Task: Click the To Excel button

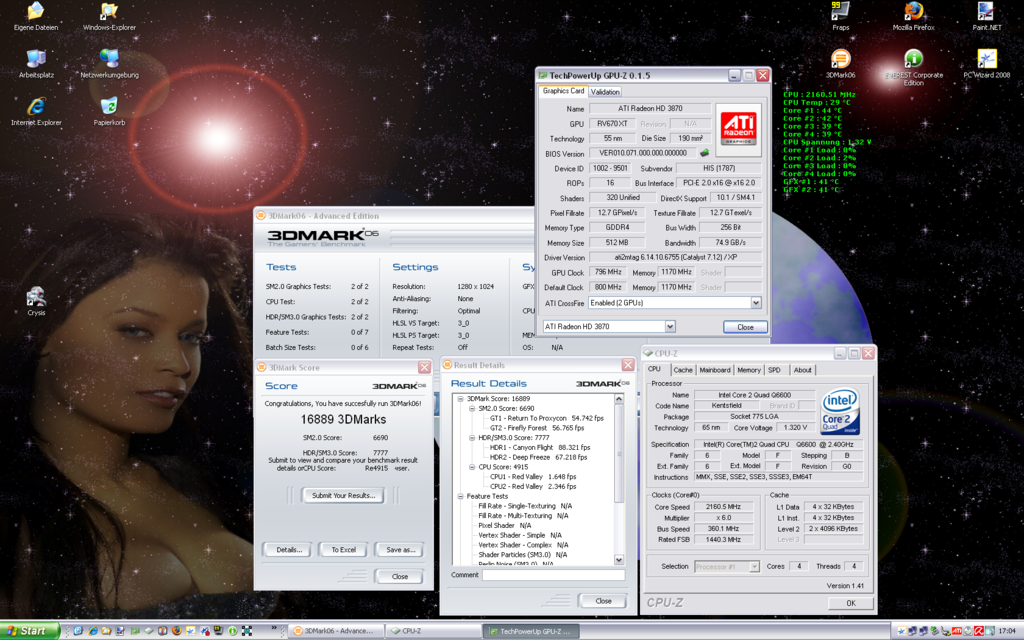Action: coord(344,550)
